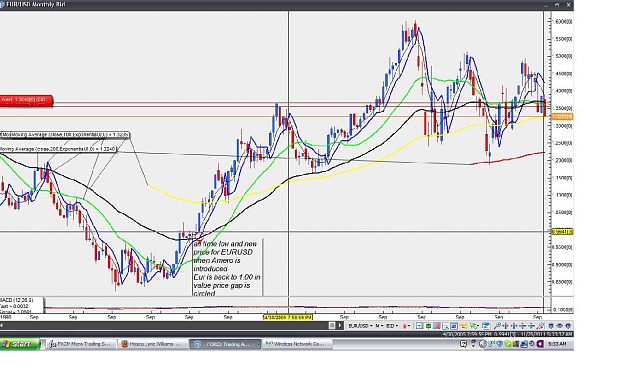Select the 100 Exponential Moving Average label
The image size is (625, 391).
click(x=65, y=135)
